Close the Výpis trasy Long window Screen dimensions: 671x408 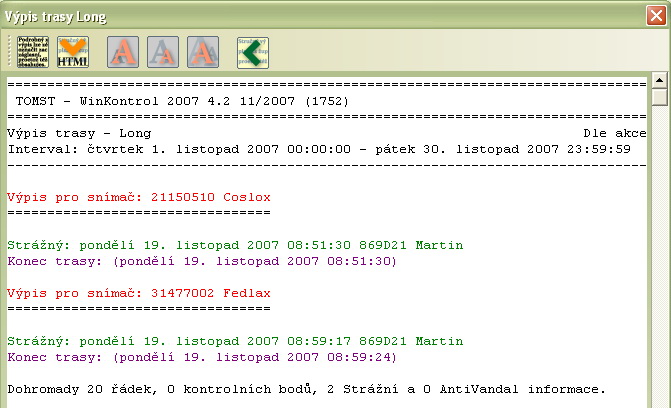(x=655, y=17)
